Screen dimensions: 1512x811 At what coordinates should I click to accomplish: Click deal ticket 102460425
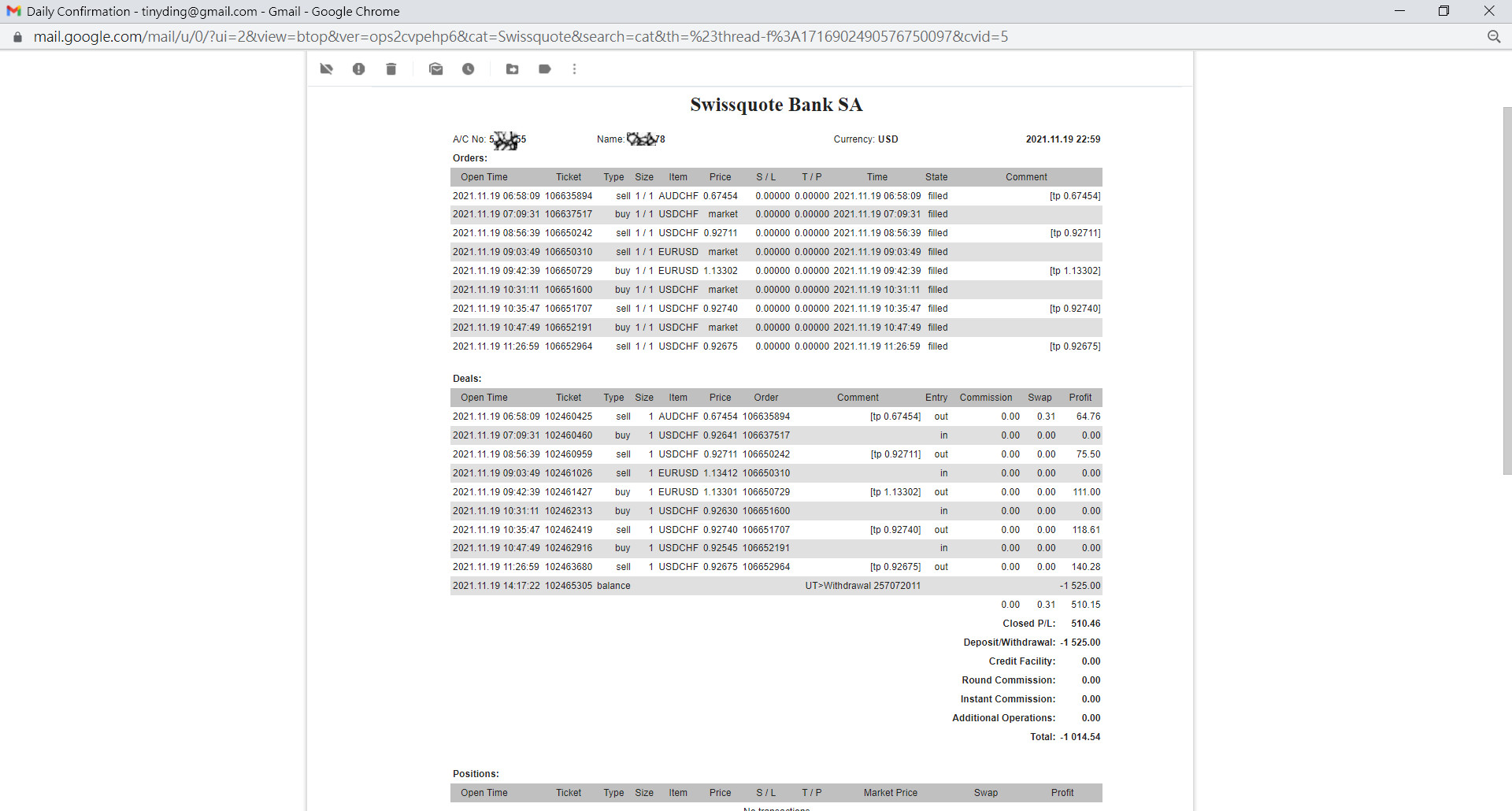coord(569,417)
